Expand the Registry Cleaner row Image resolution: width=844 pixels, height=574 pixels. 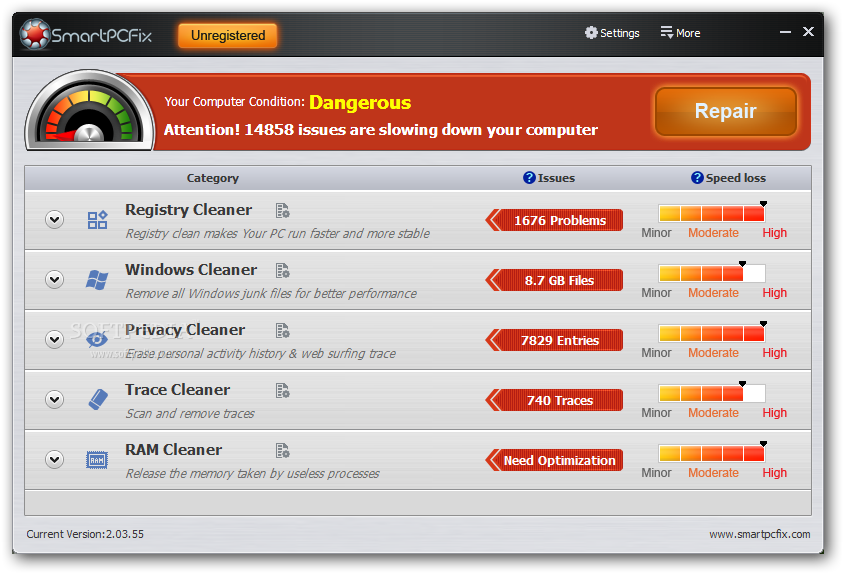[x=54, y=220]
